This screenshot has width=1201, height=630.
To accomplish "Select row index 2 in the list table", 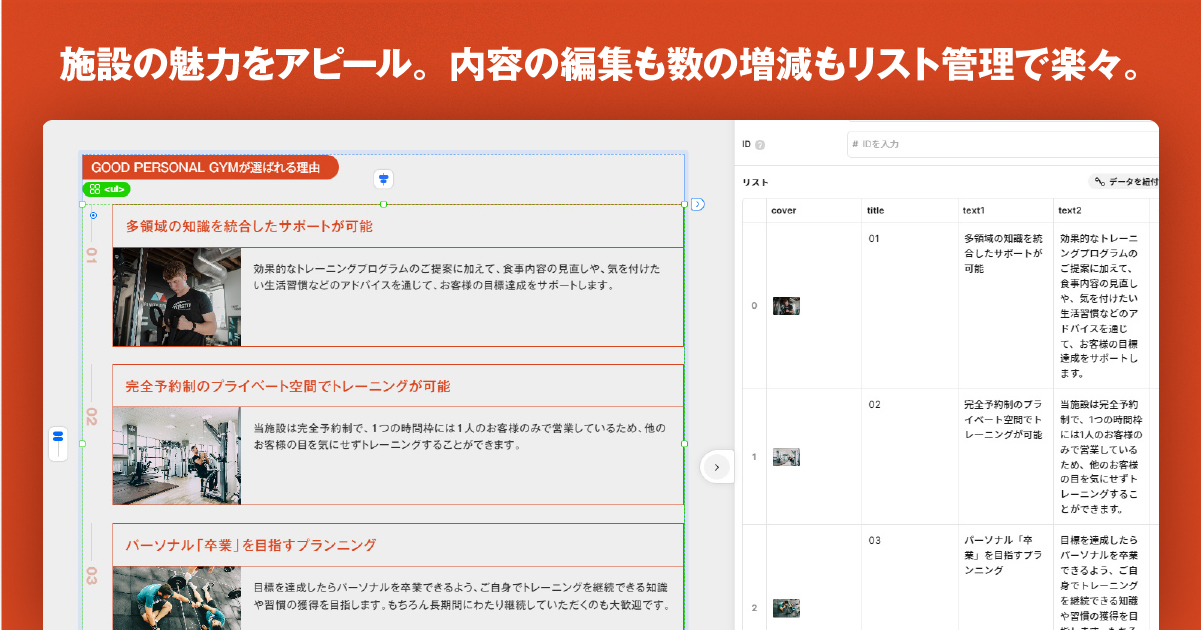I will pos(754,608).
